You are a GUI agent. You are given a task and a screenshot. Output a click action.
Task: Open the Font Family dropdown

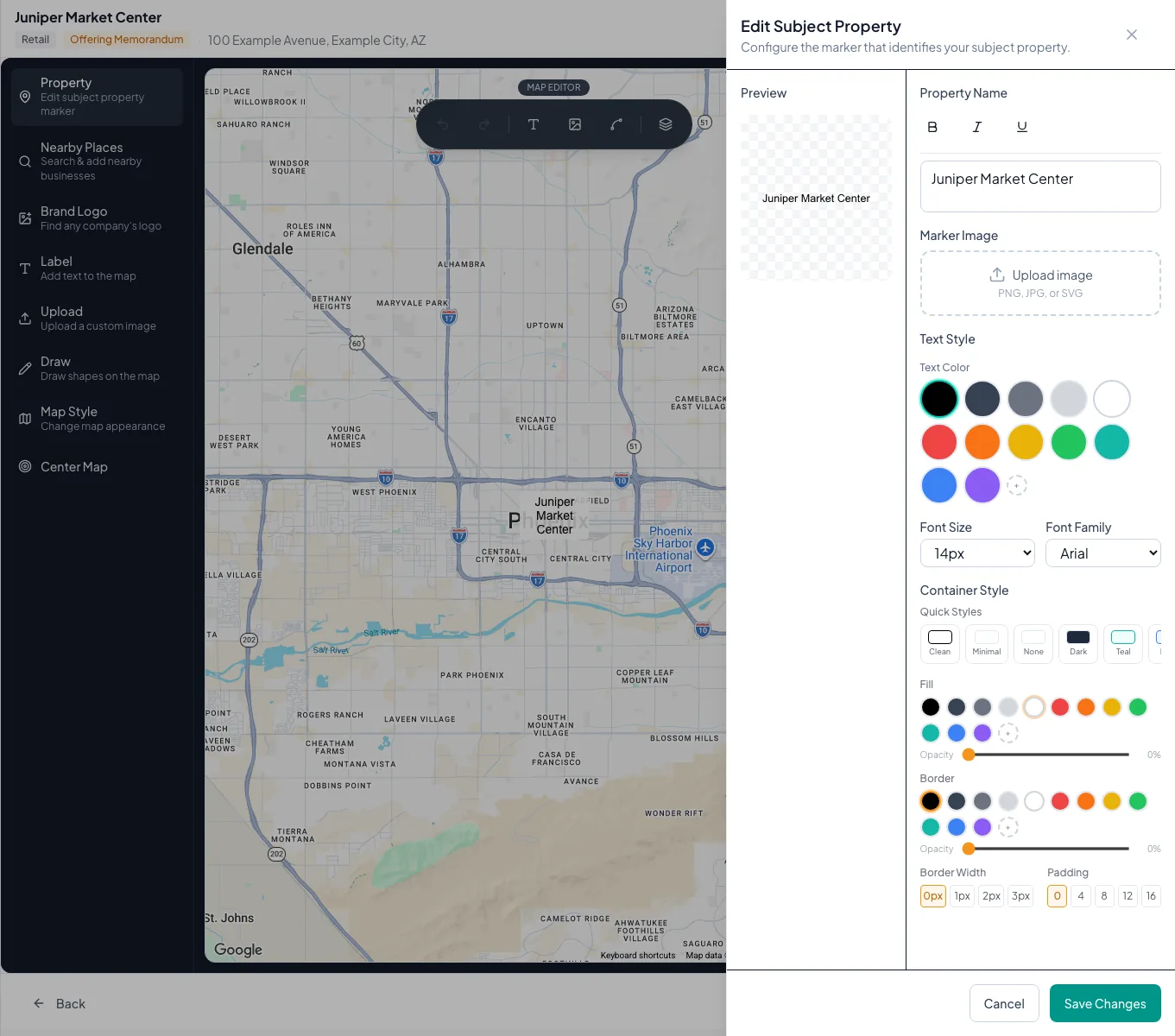(x=1103, y=553)
